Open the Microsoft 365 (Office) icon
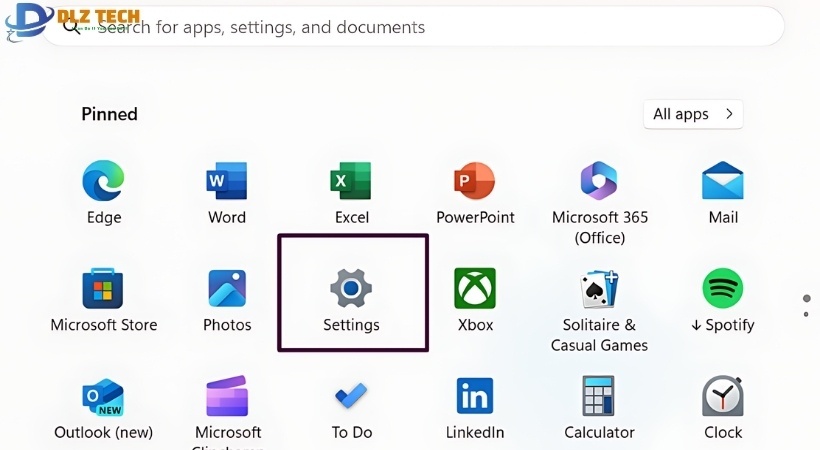 (599, 181)
